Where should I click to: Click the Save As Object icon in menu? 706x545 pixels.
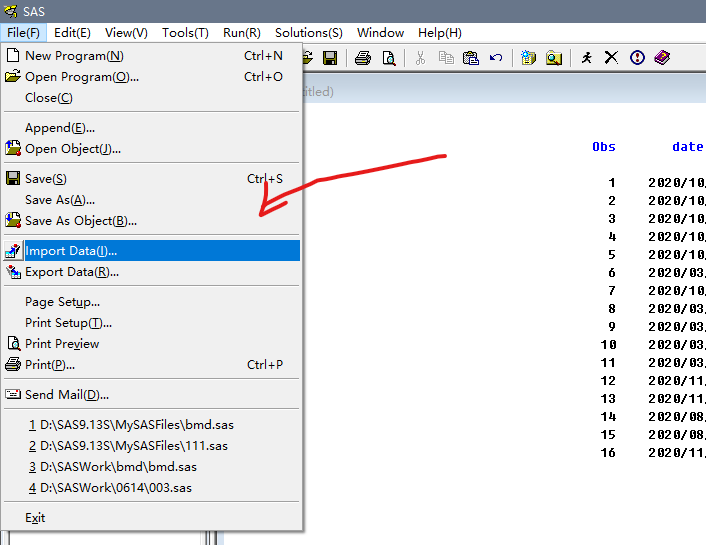tap(13, 220)
